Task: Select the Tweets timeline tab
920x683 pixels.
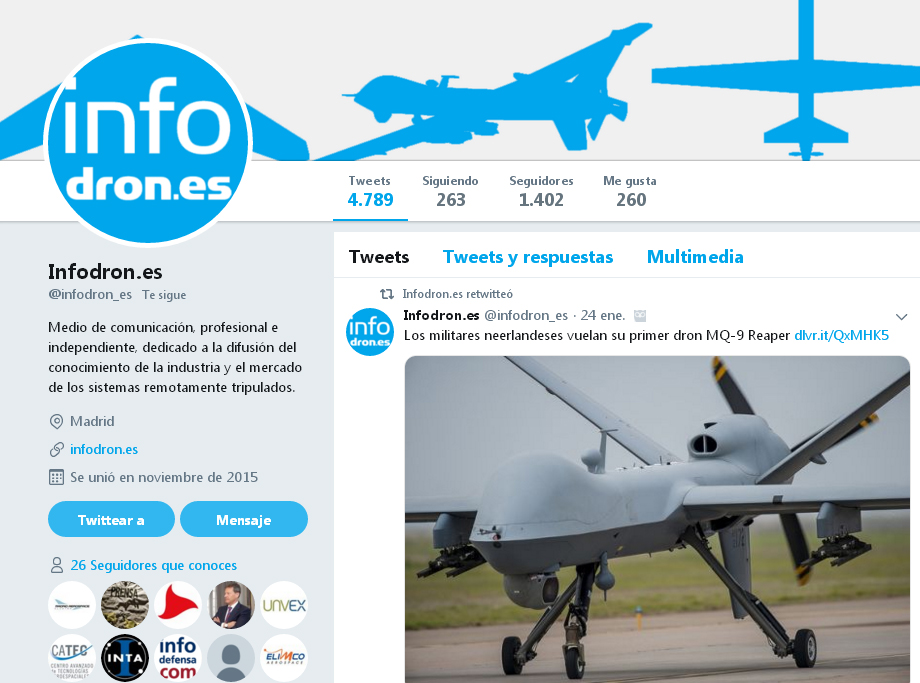Action: [379, 257]
